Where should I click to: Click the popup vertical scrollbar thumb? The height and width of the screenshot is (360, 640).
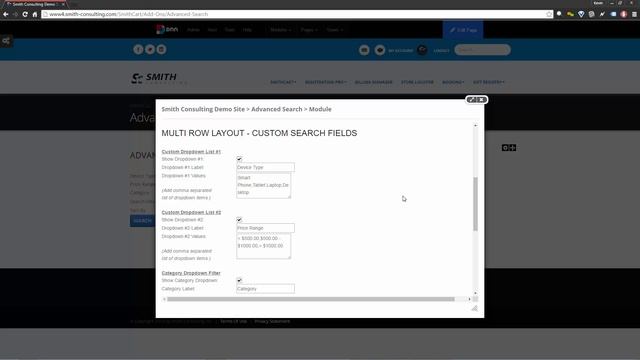coord(476,204)
